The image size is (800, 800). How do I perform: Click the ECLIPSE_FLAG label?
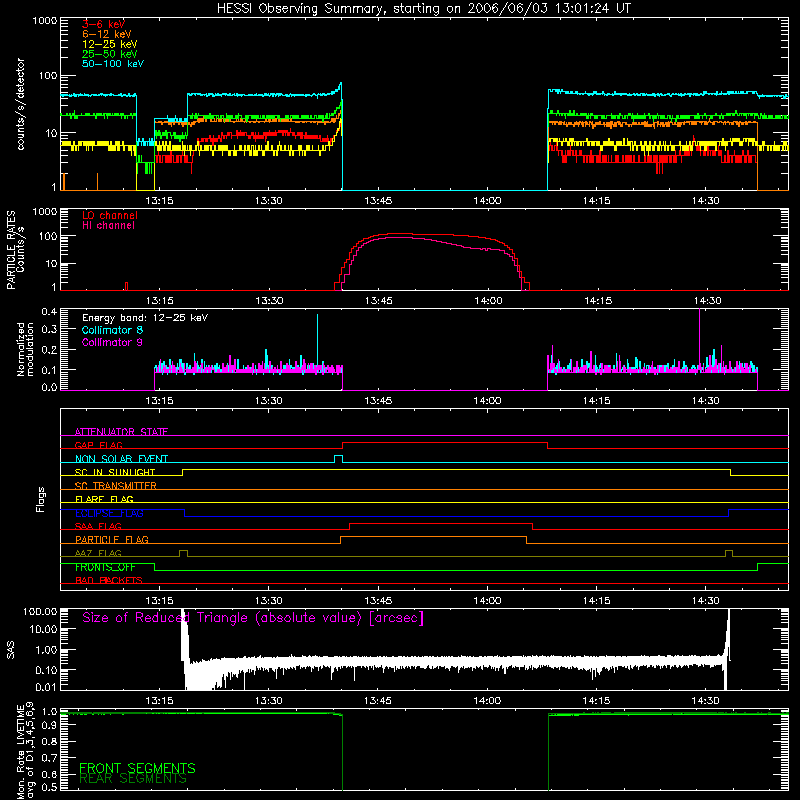pyautogui.click(x=109, y=513)
